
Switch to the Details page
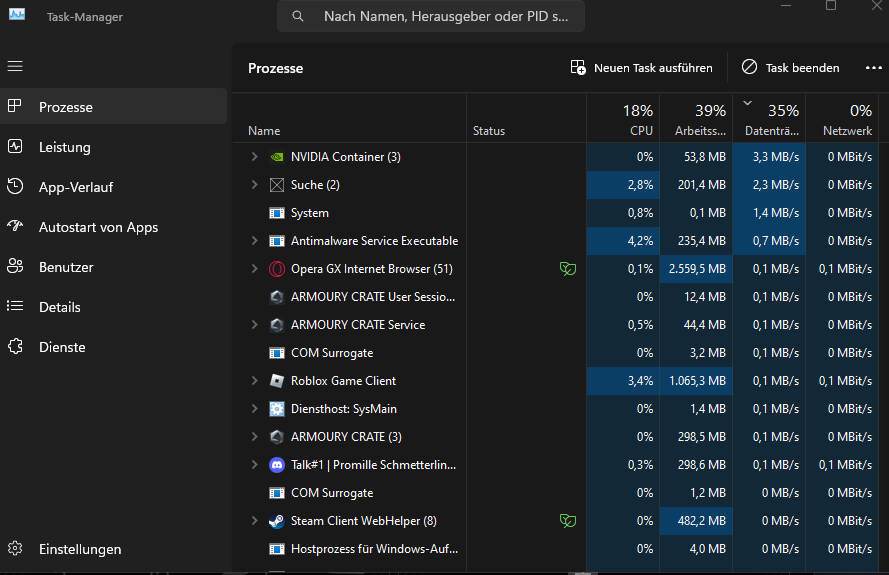113,307
